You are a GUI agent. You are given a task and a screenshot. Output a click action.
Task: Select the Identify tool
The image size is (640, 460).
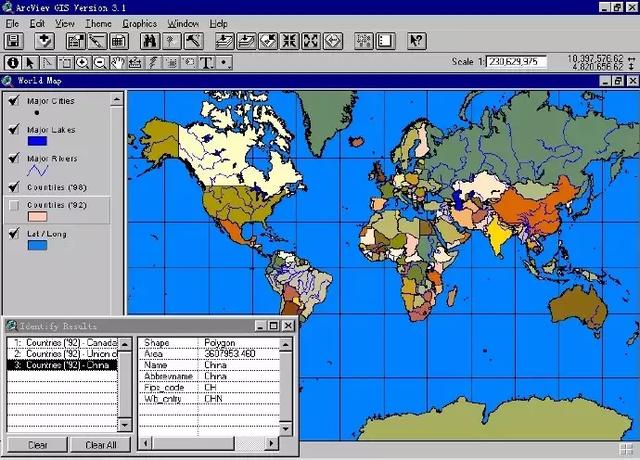click(x=12, y=62)
